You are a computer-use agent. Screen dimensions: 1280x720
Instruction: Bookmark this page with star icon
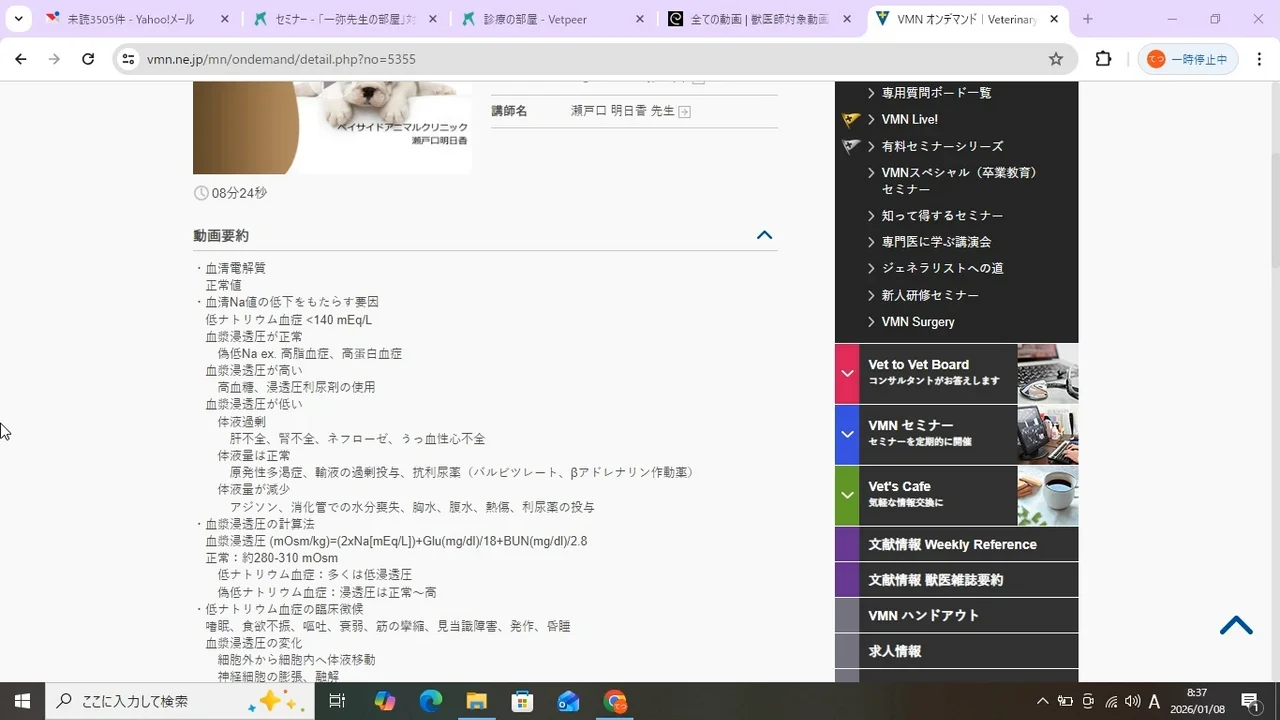tap(1056, 59)
